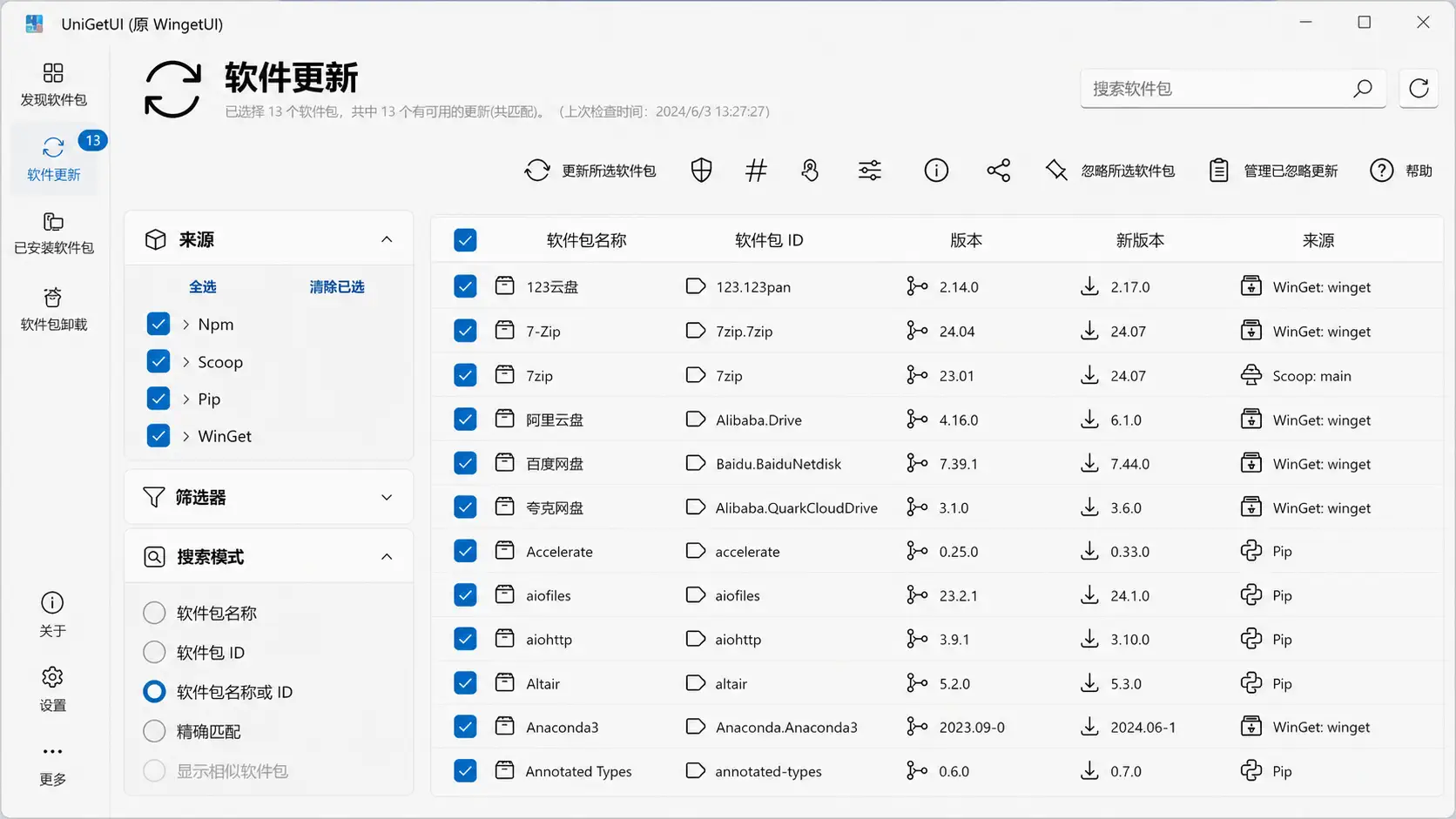Uncheck the 阿里云盘 package checkbox

[x=465, y=419]
